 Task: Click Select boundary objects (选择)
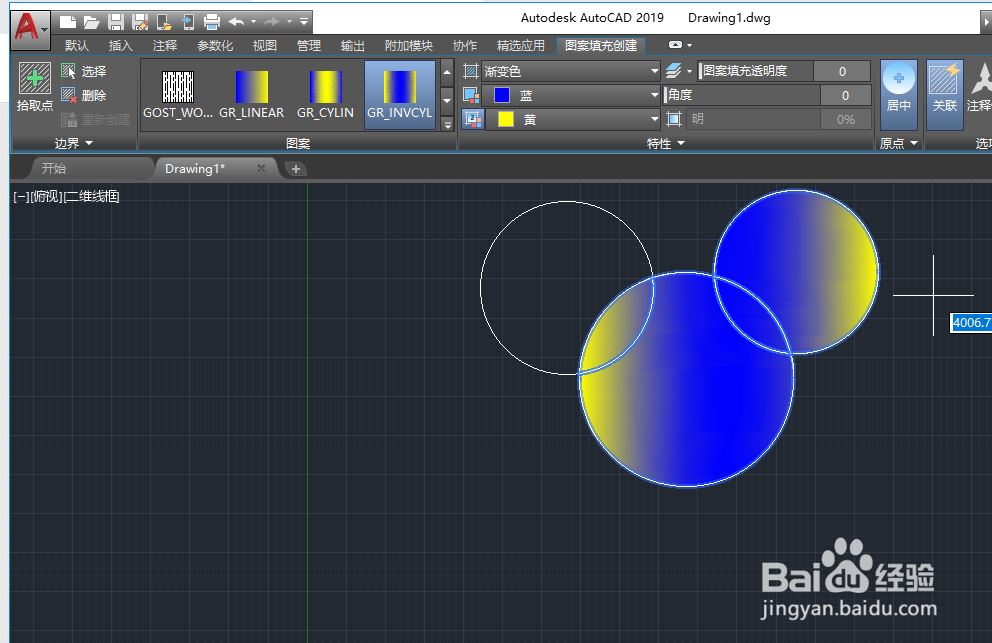(84, 72)
